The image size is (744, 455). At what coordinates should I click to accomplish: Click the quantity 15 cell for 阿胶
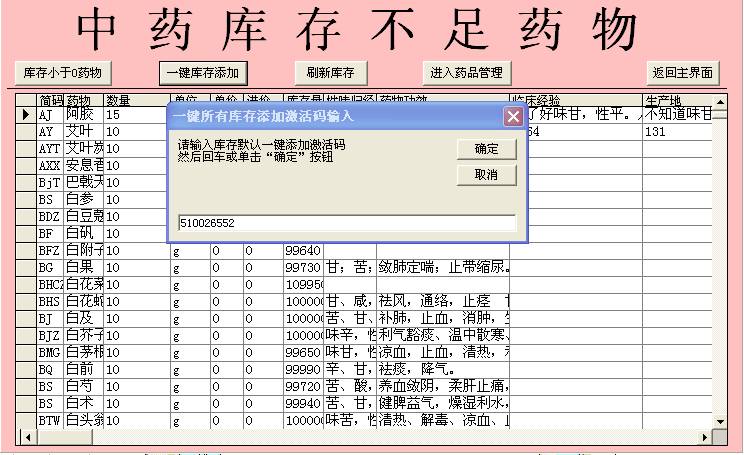click(137, 114)
